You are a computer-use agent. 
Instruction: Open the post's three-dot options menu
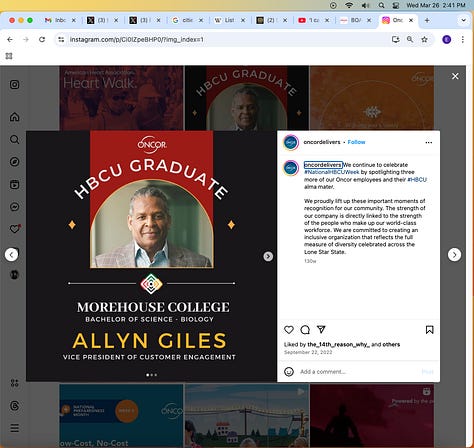coord(429,142)
